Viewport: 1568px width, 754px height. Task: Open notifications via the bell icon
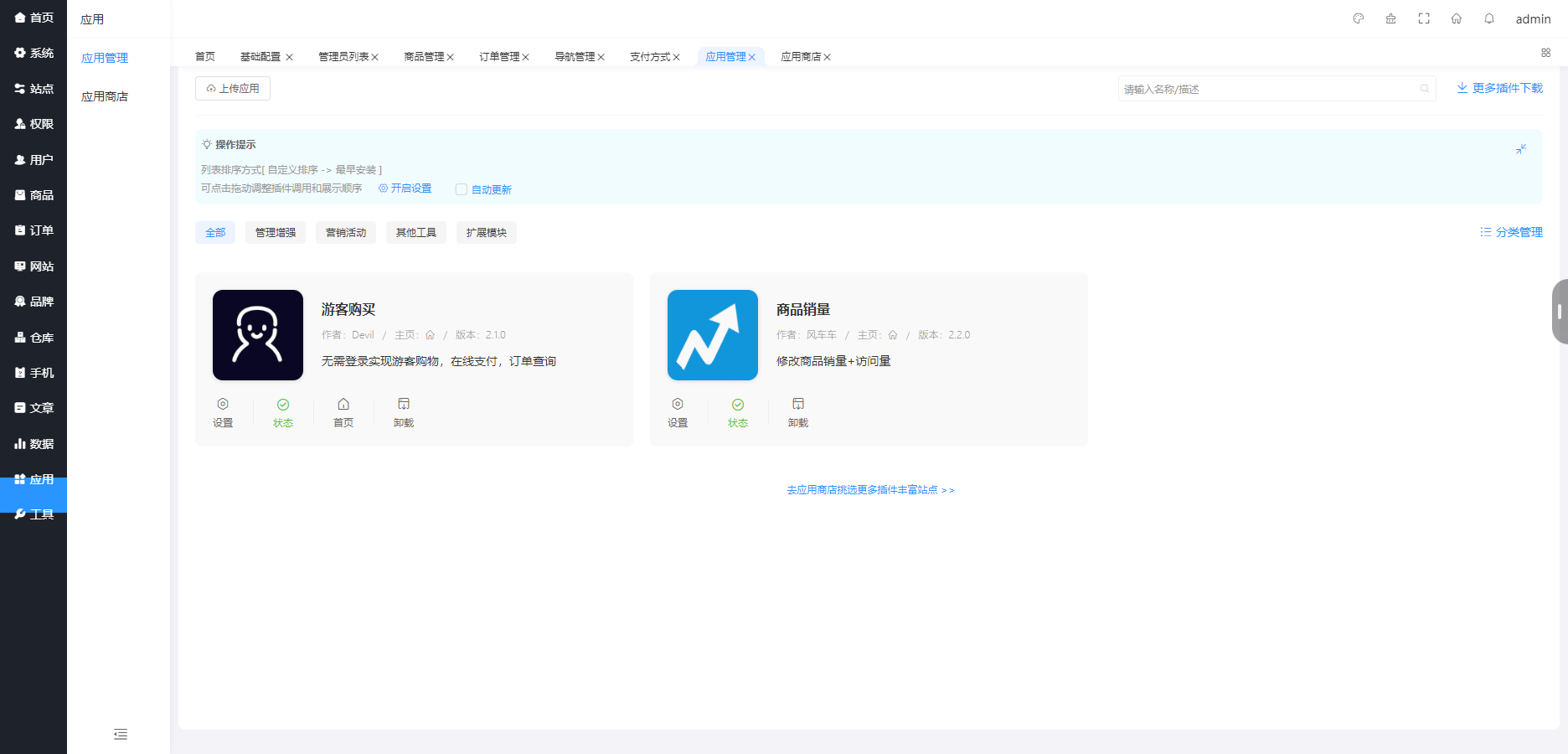click(x=1489, y=18)
